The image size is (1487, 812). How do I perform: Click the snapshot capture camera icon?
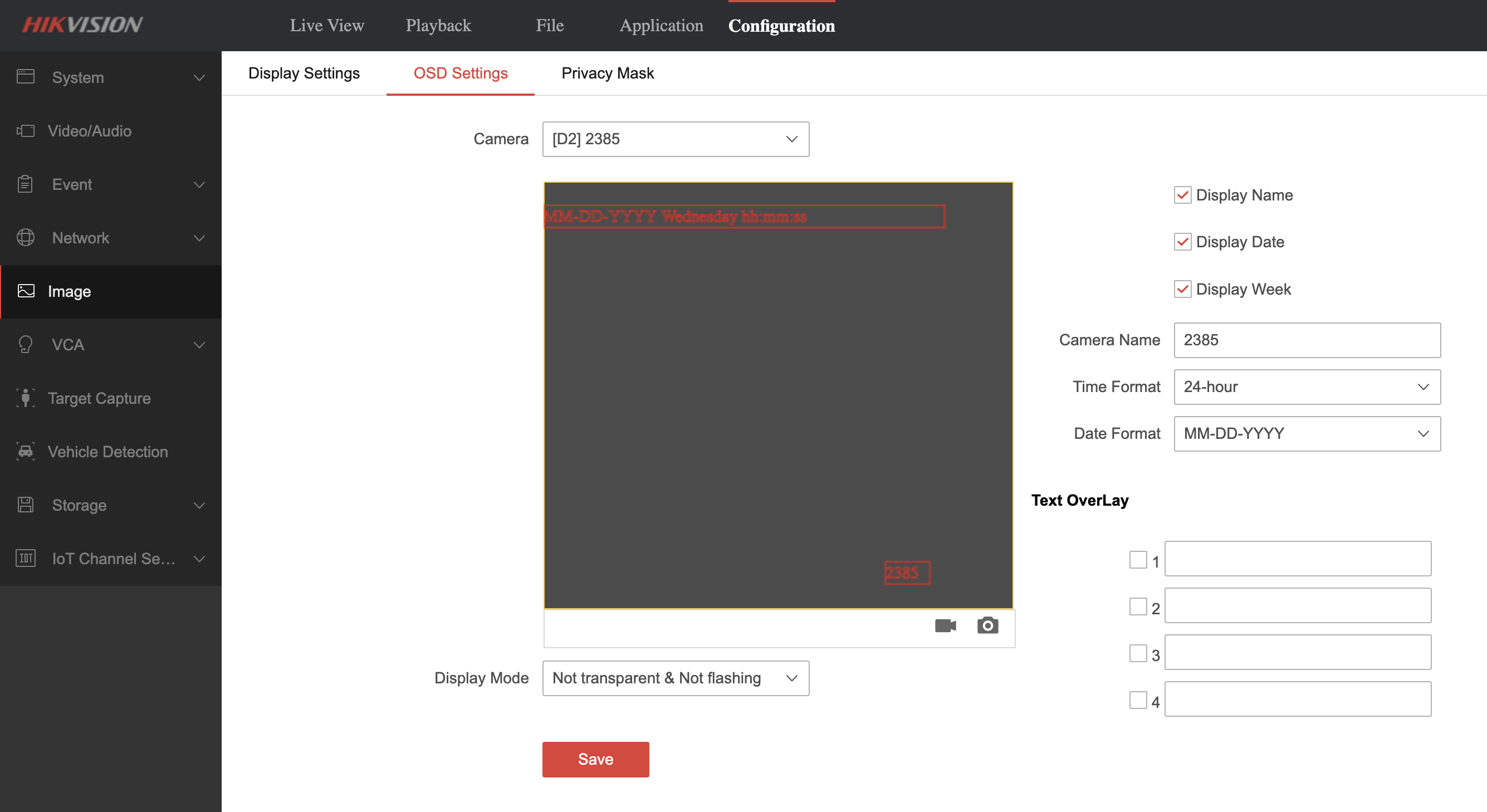(987, 625)
